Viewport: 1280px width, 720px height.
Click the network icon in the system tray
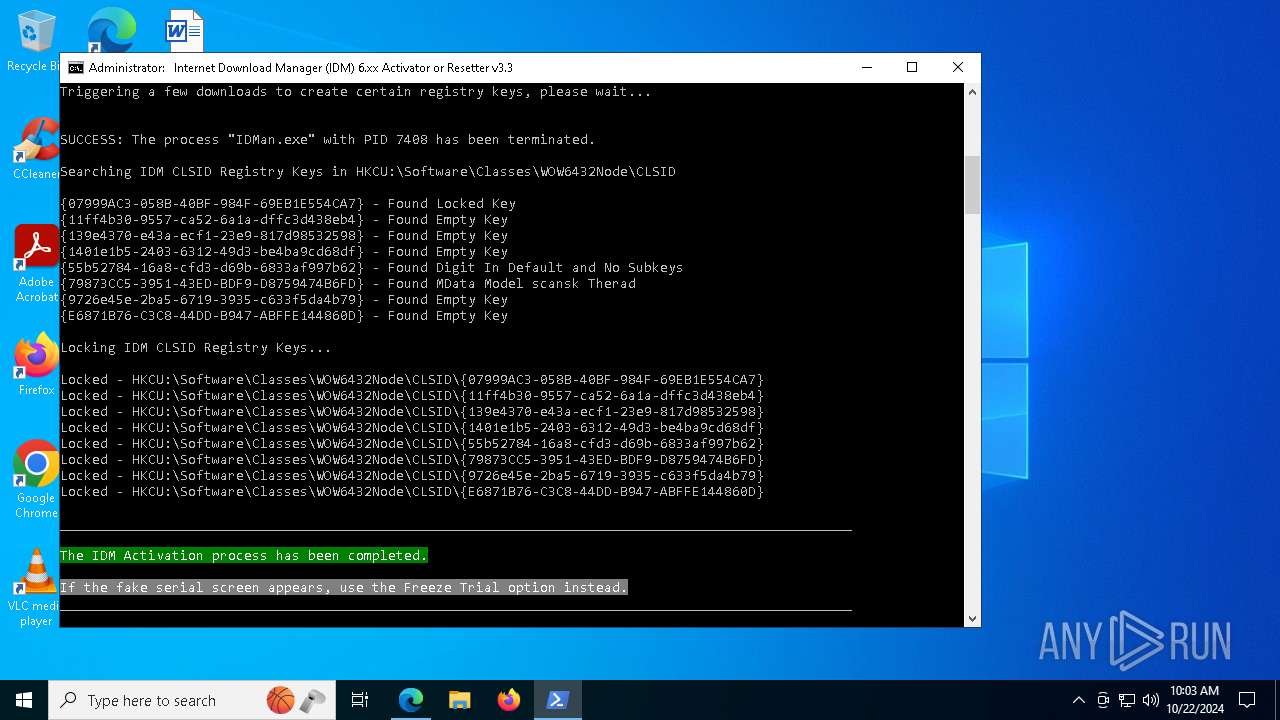point(1127,700)
